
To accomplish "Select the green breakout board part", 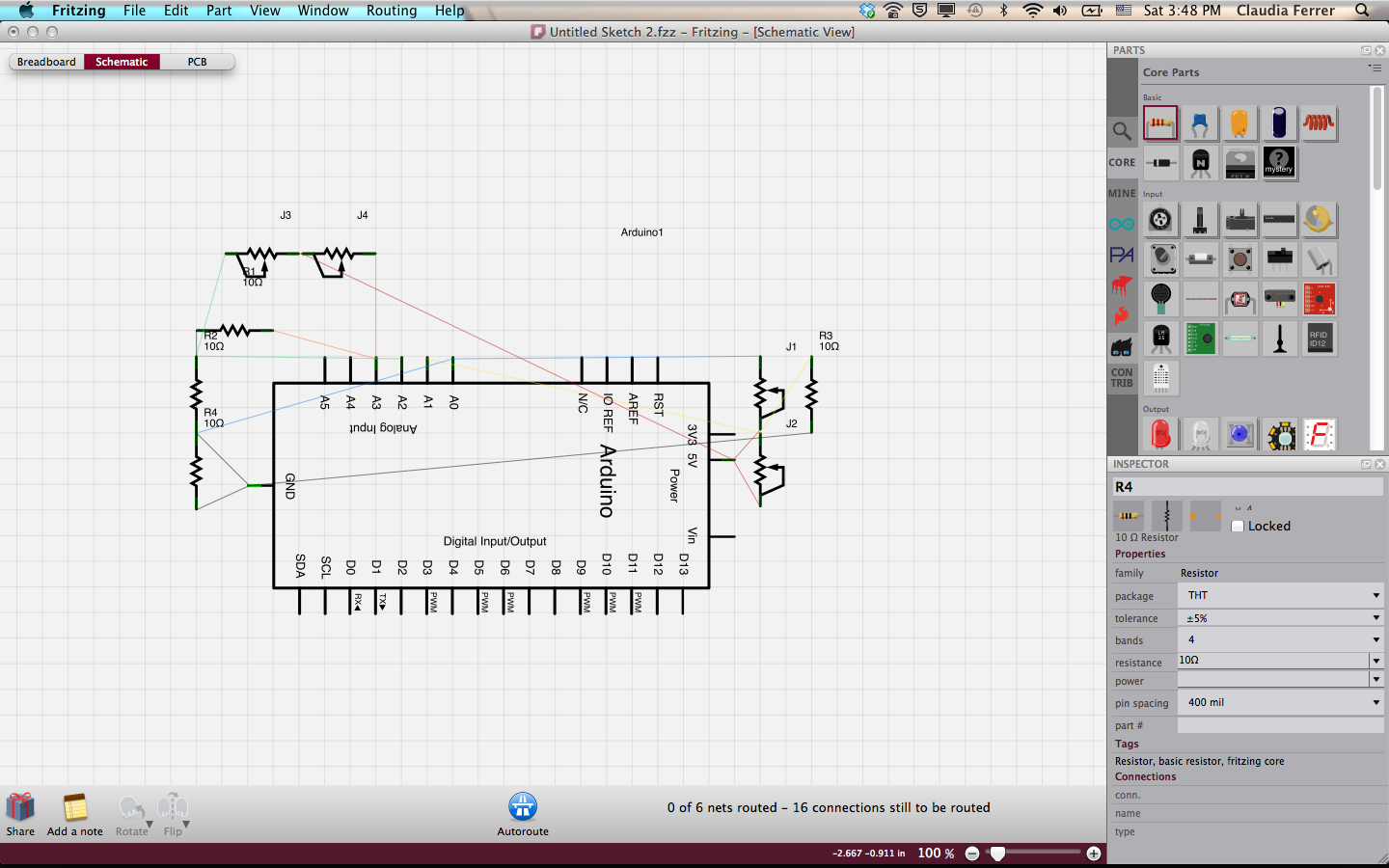I will click(x=1200, y=339).
